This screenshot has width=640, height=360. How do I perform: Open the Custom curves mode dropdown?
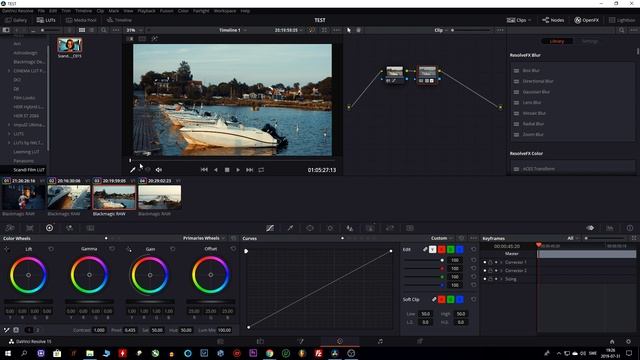tap(442, 238)
